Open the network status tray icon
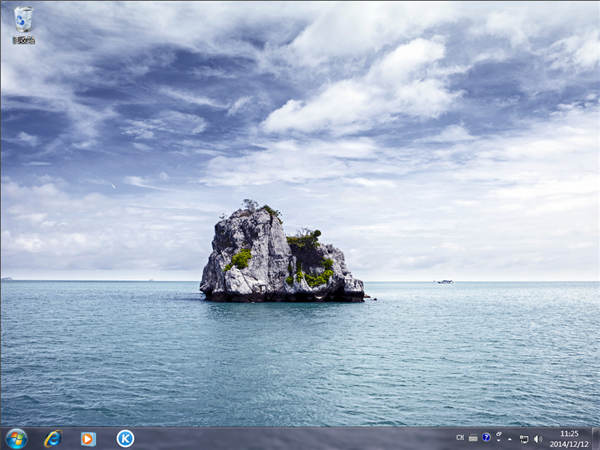The height and width of the screenshot is (450, 600). 524,439
